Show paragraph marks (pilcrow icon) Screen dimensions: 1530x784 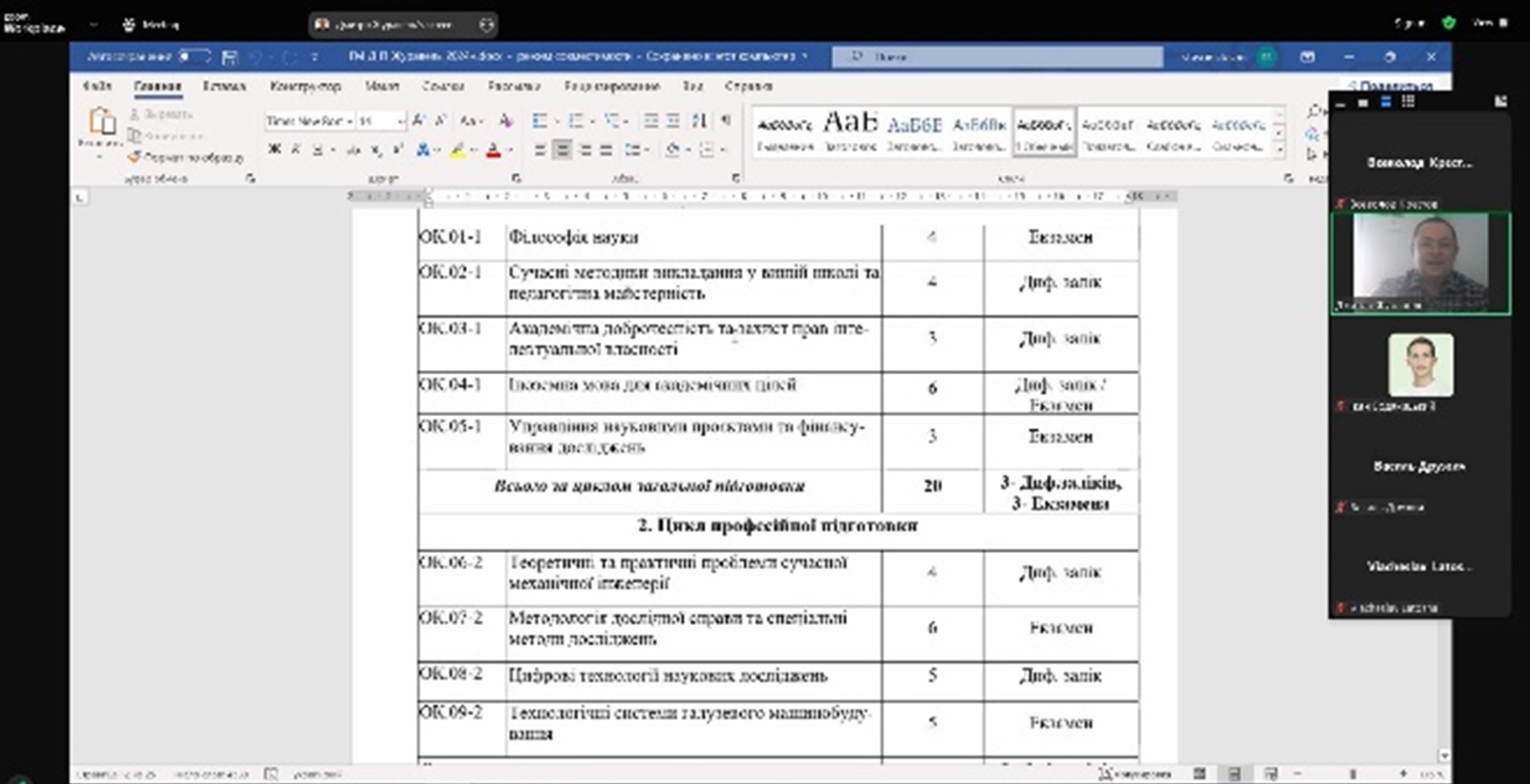726,121
